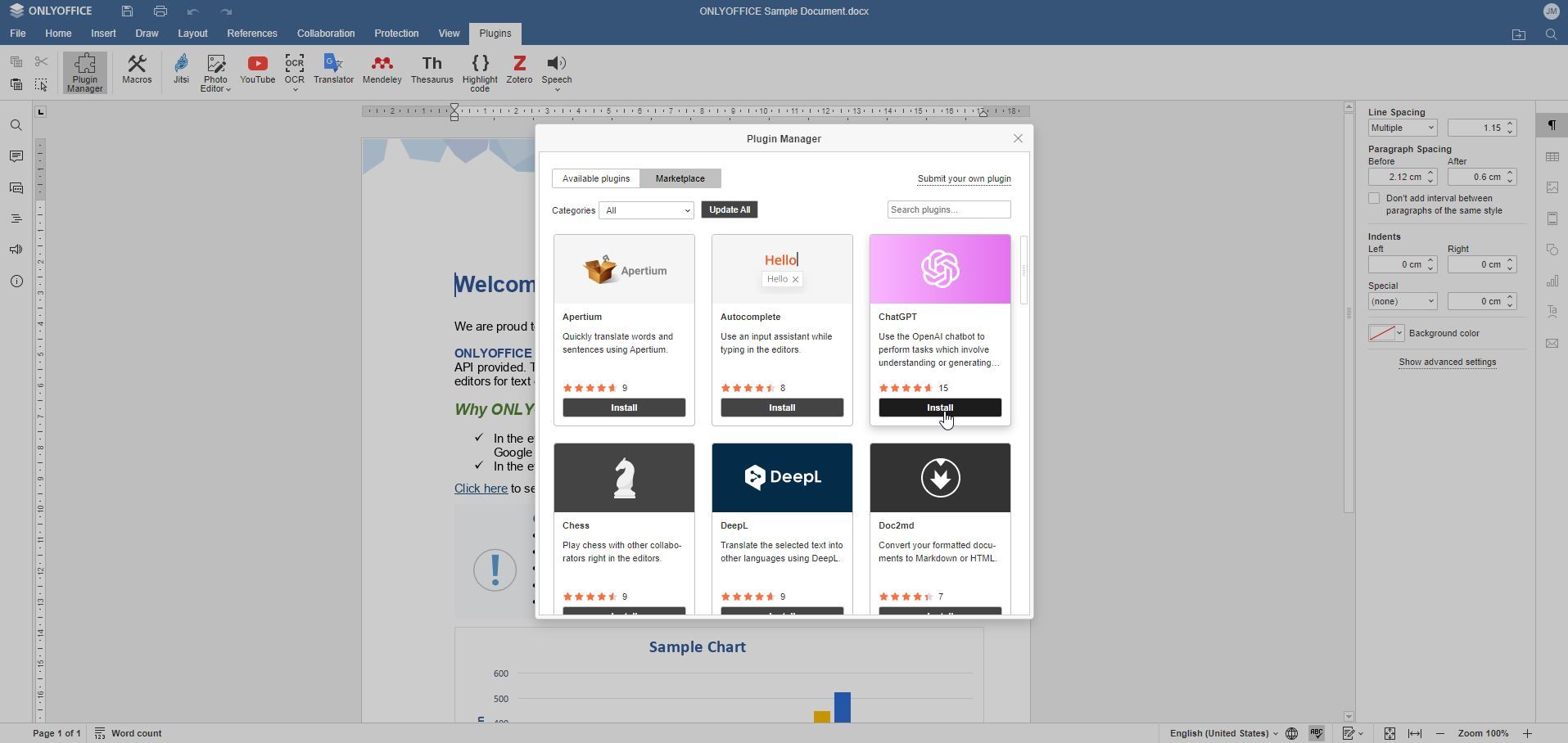Select the References ribbon tab

251,34
